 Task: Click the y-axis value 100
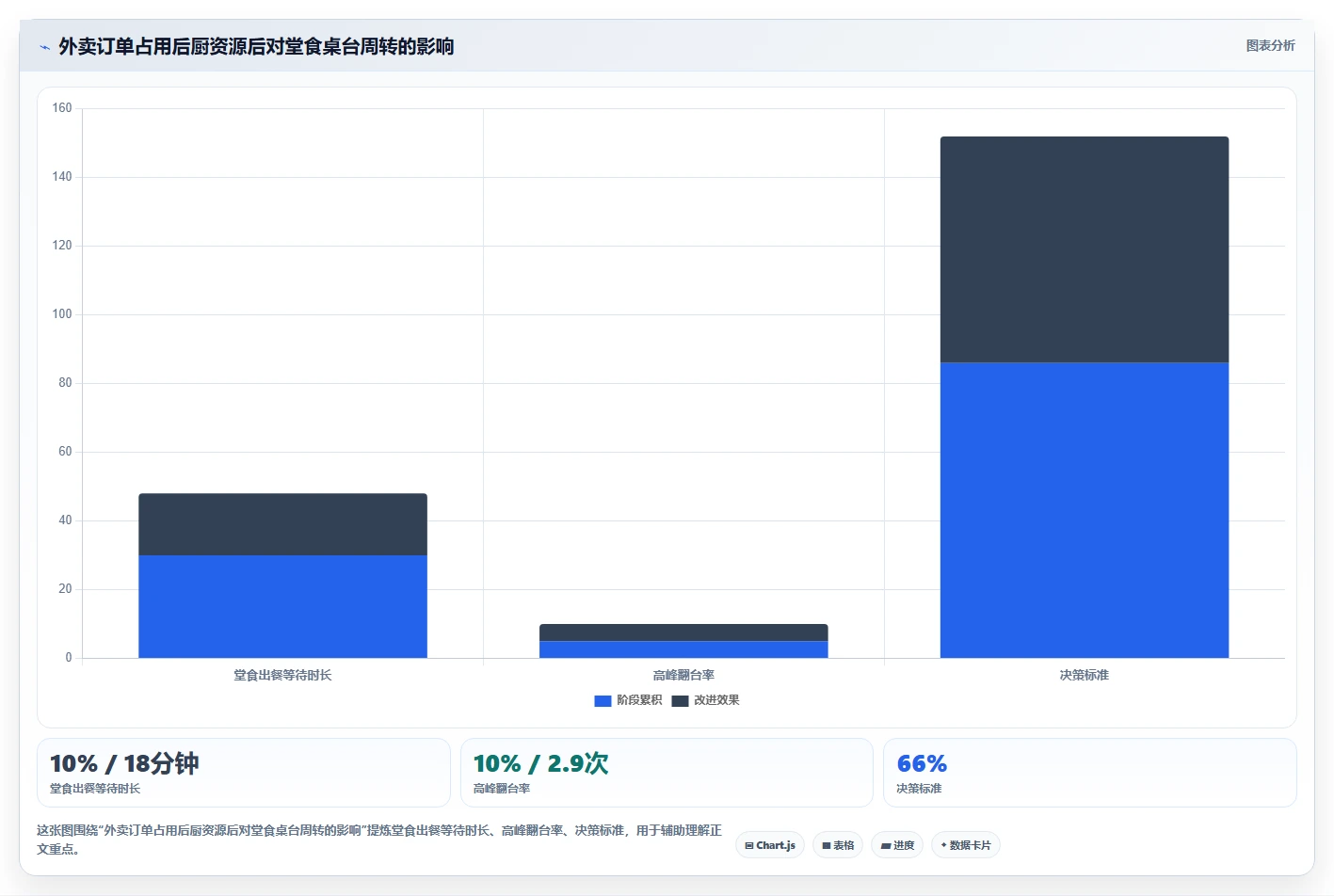[62, 314]
